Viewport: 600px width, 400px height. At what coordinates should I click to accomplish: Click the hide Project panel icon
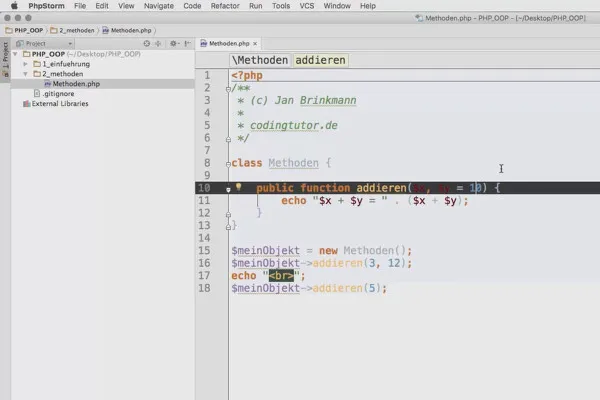click(188, 43)
